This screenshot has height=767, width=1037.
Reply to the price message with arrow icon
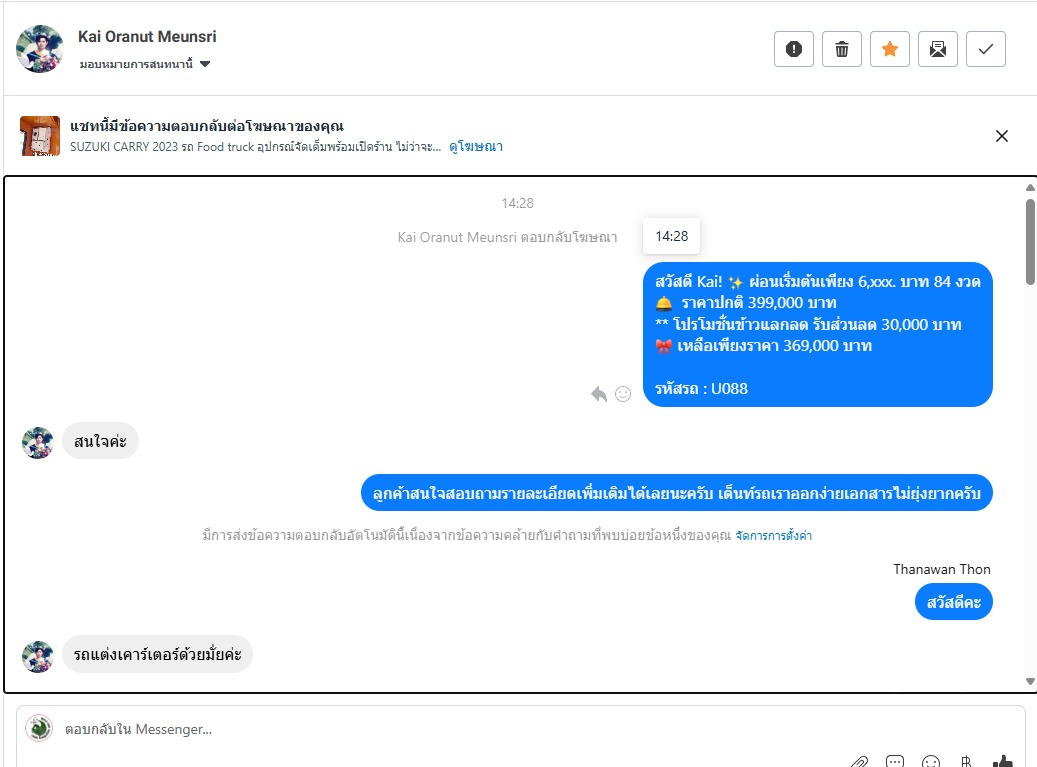[599, 394]
